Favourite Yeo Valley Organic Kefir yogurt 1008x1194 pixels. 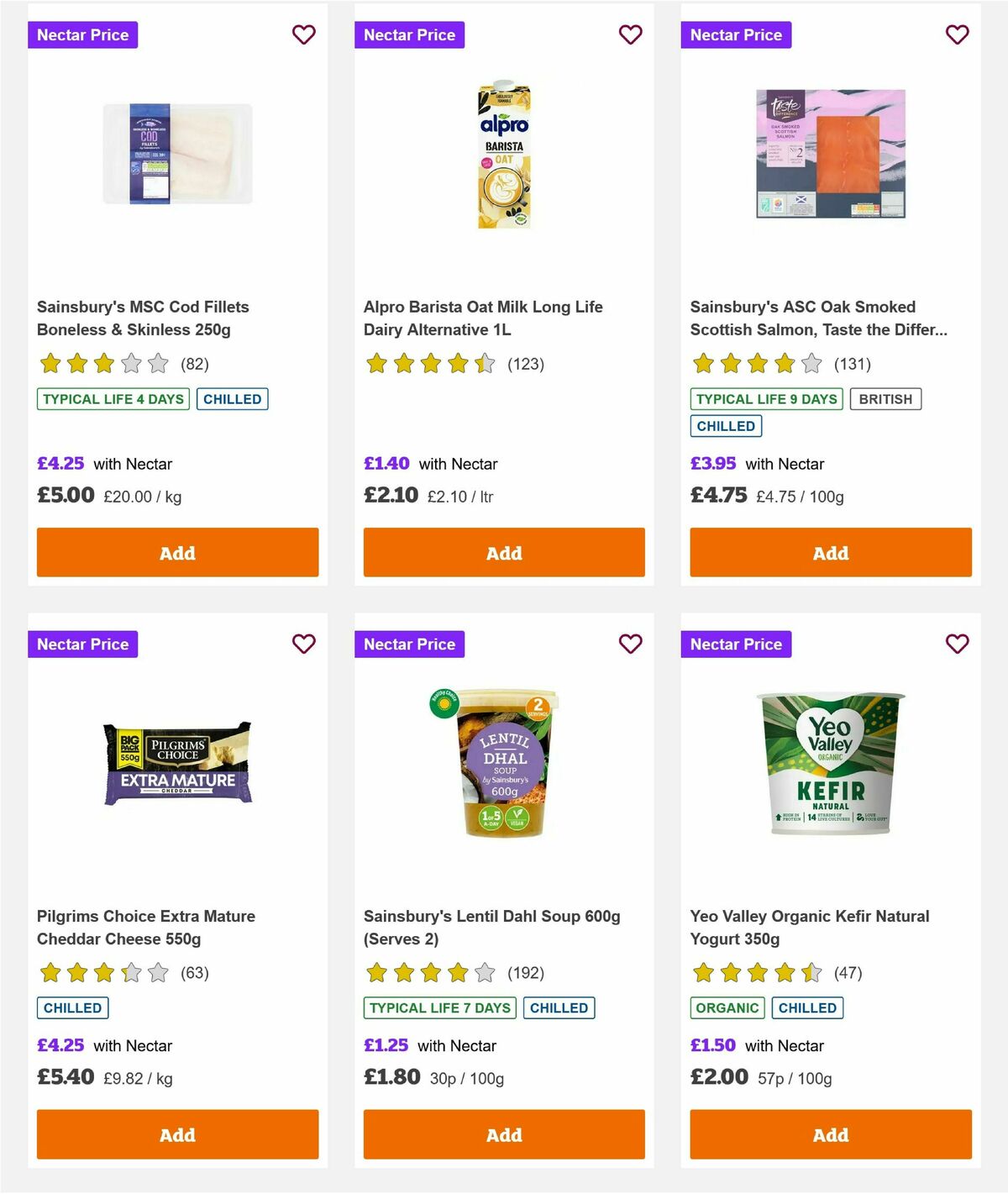(x=957, y=644)
